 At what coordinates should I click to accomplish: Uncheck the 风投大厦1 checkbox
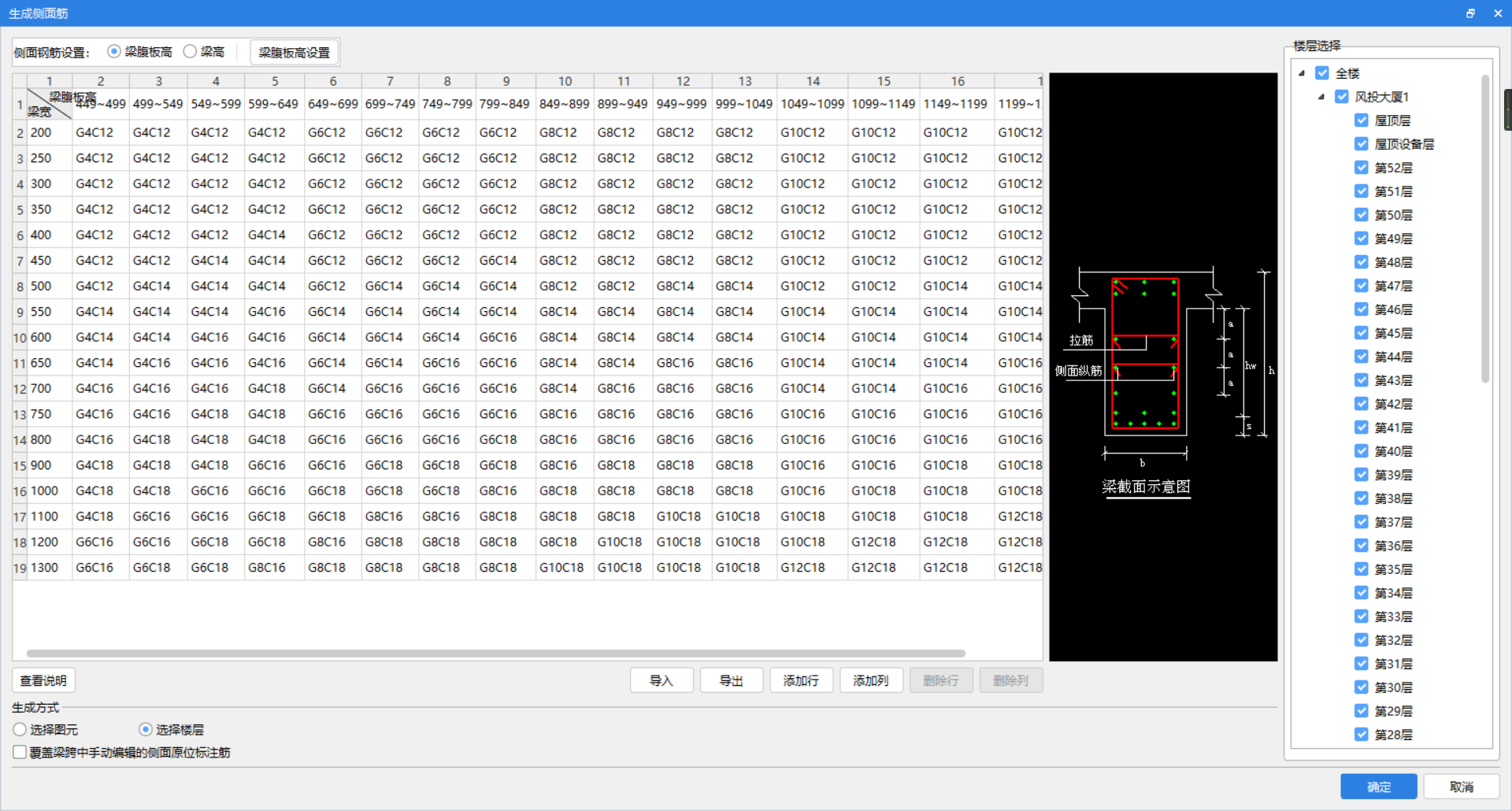1342,97
